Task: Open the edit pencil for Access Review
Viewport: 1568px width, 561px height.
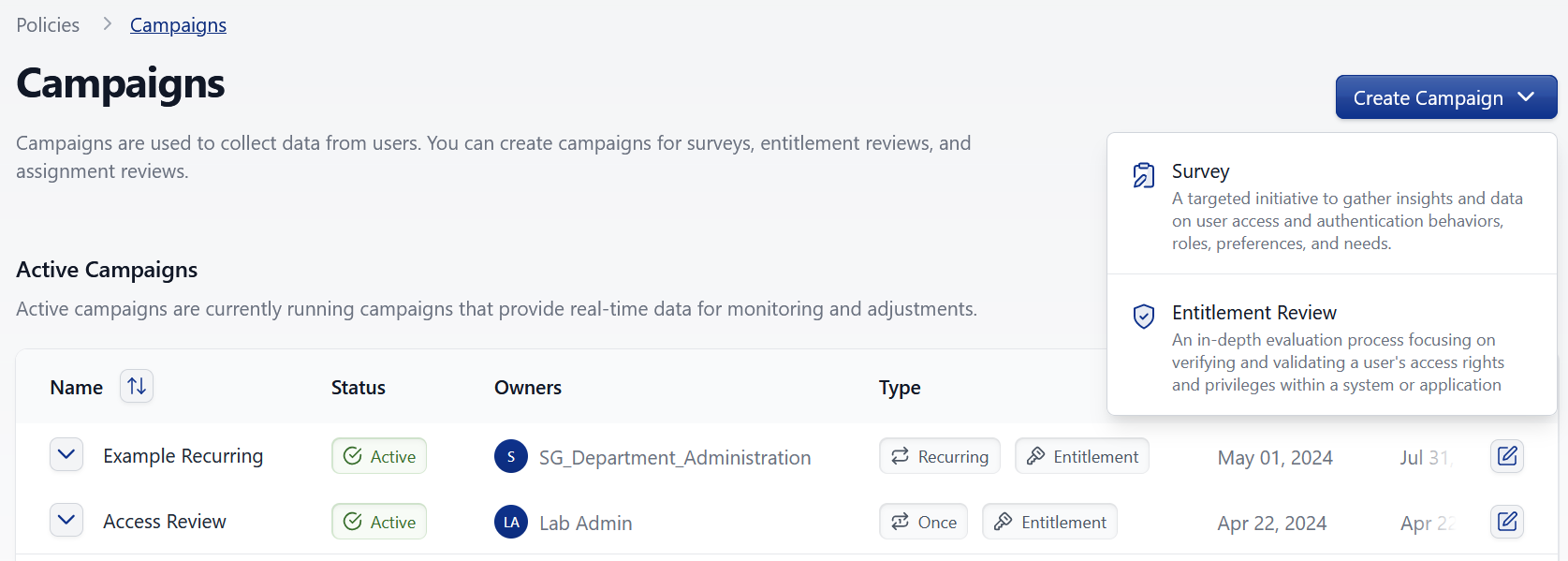Action: click(x=1507, y=522)
